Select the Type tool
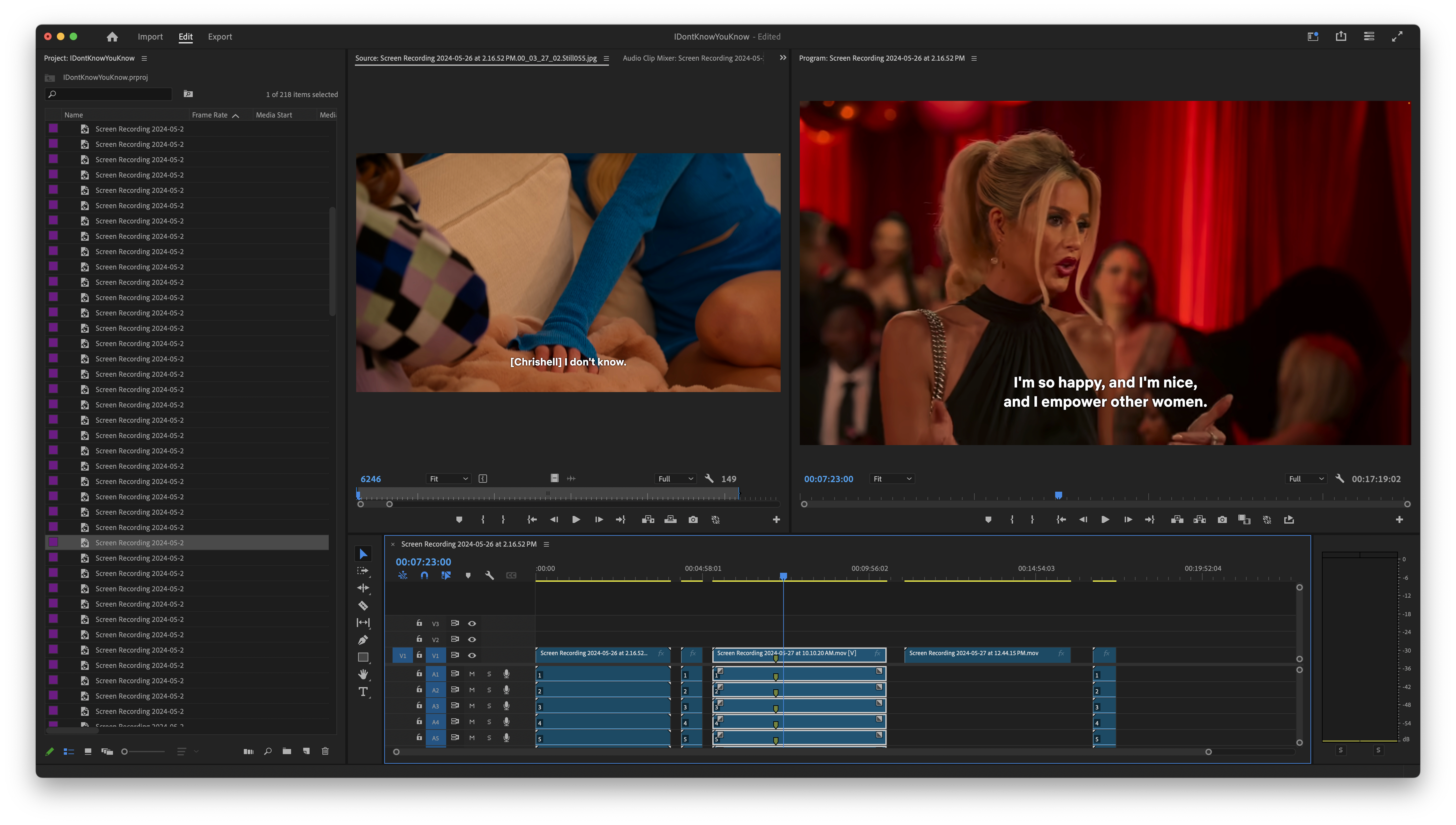1456x825 pixels. [363, 692]
